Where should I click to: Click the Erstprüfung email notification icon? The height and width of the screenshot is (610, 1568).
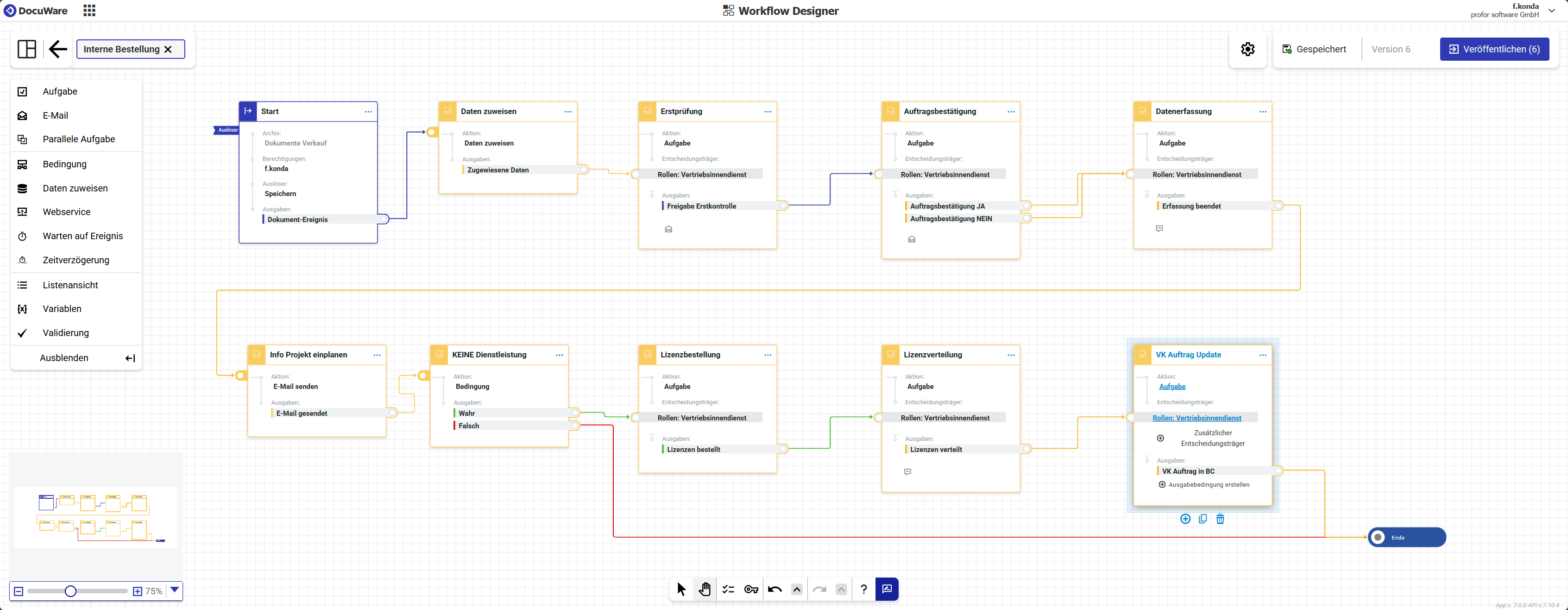pyautogui.click(x=668, y=229)
